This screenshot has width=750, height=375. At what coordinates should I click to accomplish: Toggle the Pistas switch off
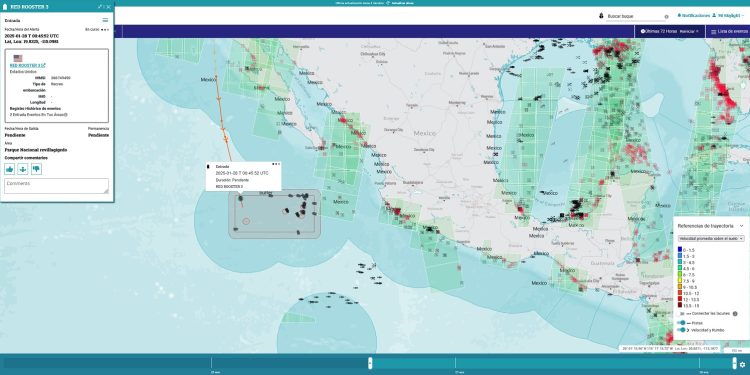(x=682, y=323)
